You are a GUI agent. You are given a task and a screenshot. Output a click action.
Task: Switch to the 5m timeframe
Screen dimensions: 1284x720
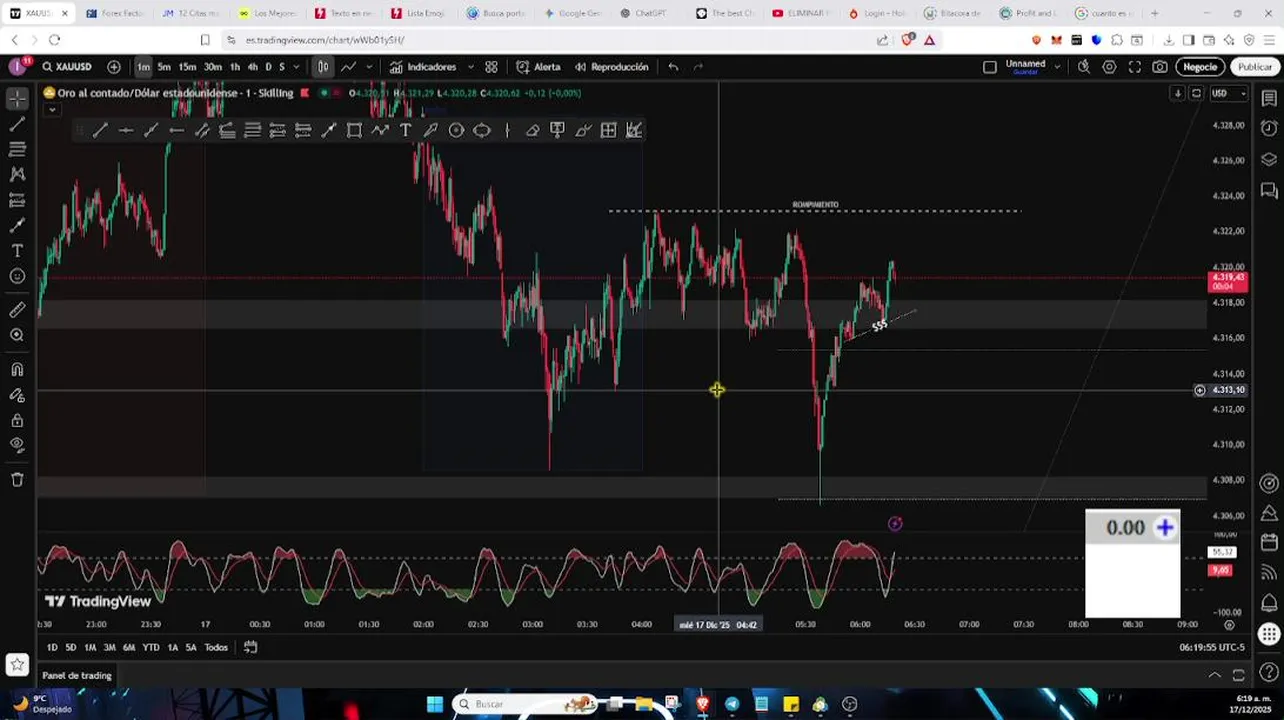coord(164,67)
